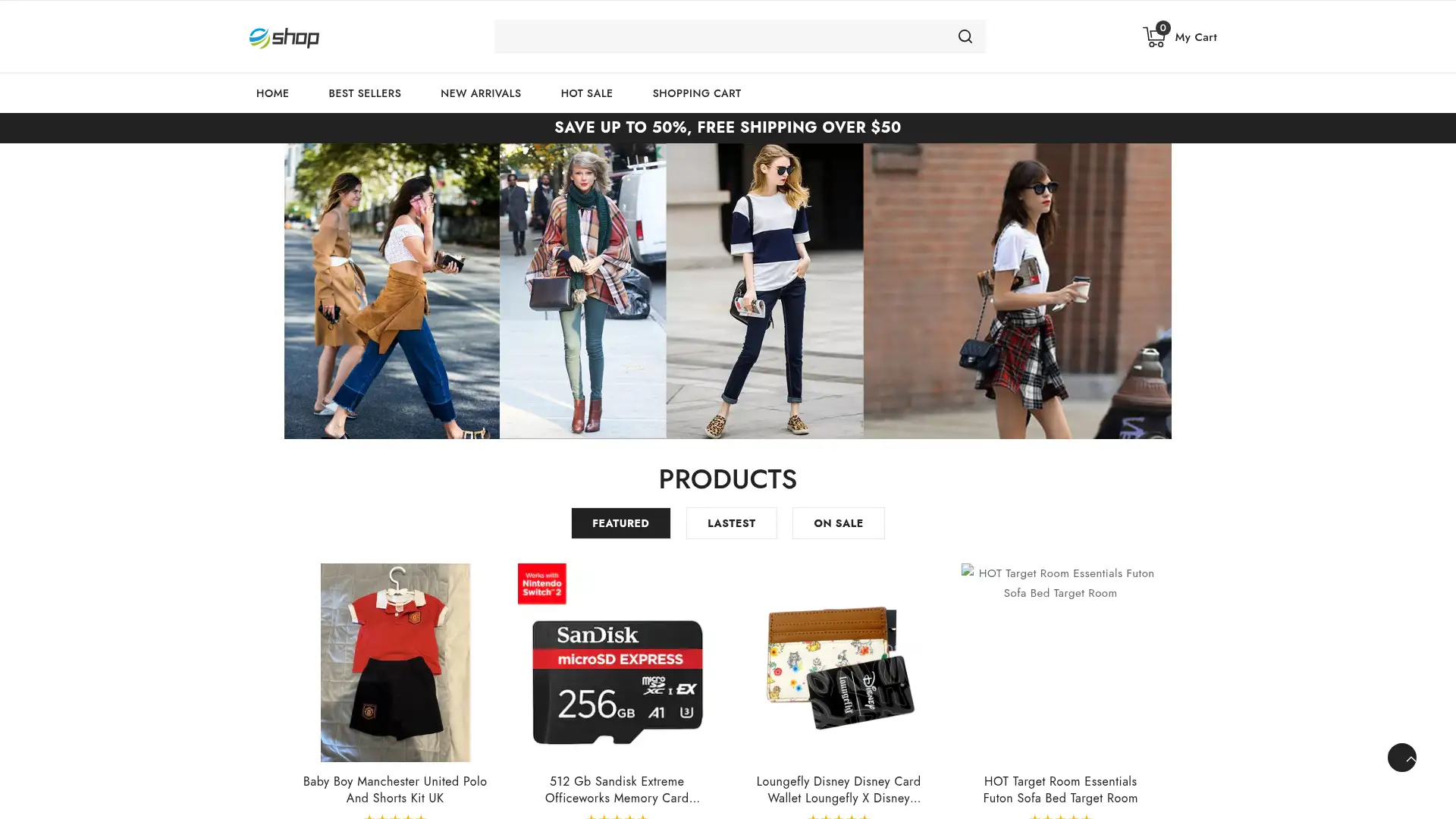Open Baby Boy Manchester United Polo product link
Image resolution: width=1456 pixels, height=819 pixels.
tap(394, 789)
